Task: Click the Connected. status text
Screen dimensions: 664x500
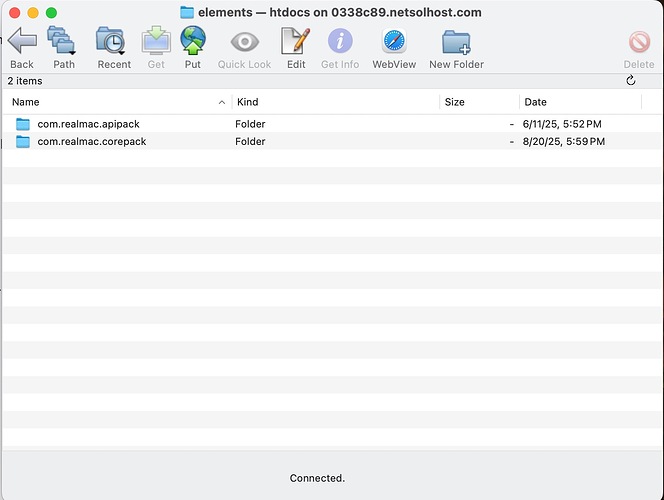Action: (317, 478)
